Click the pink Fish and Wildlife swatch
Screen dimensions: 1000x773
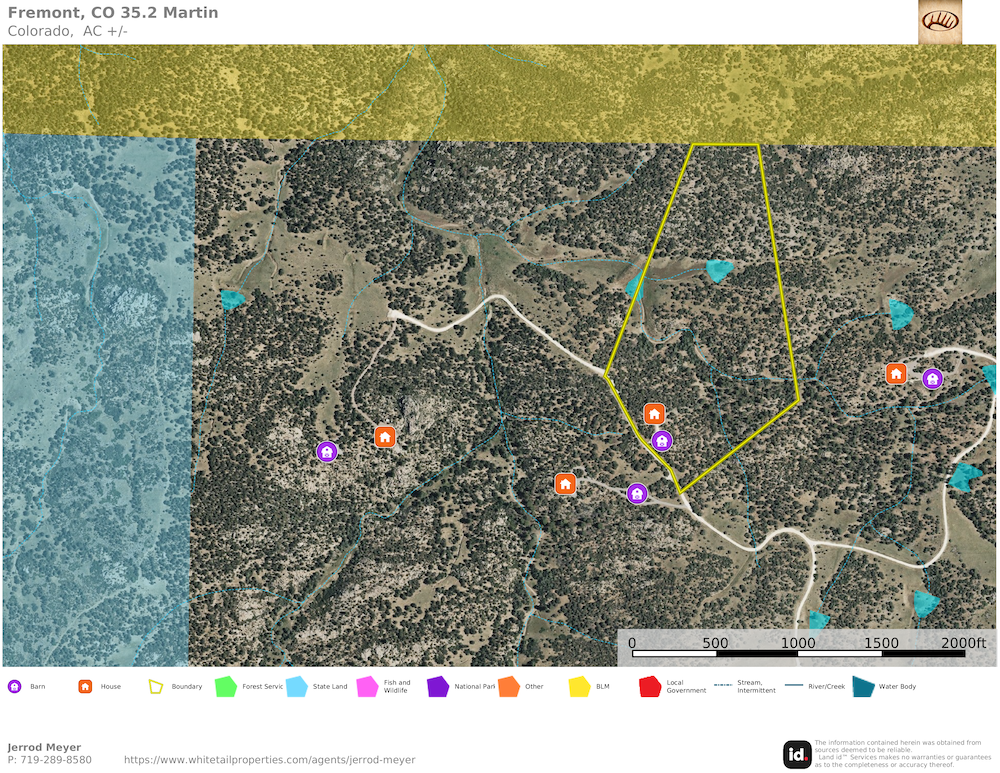367,687
